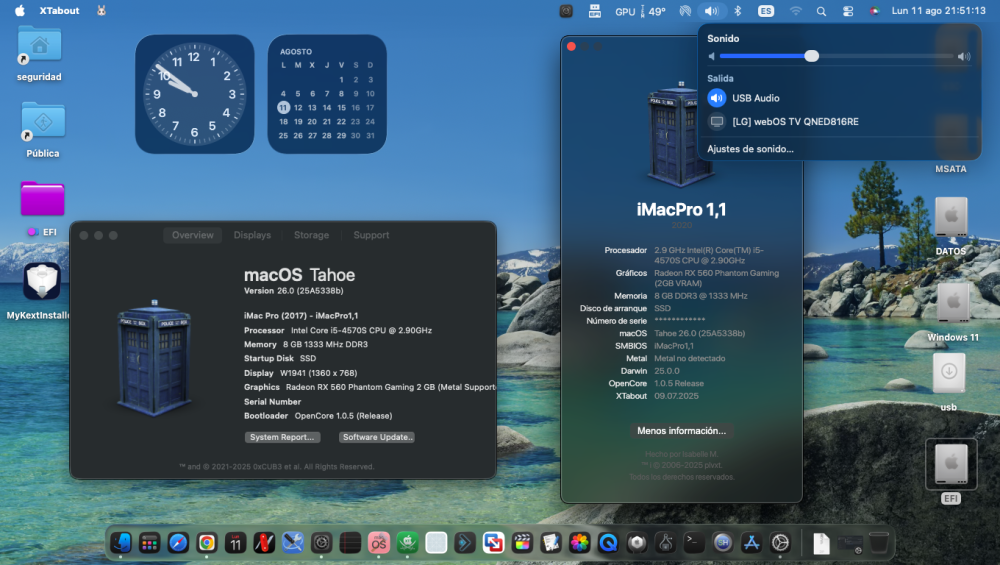The height and width of the screenshot is (565, 1000).
Task: Open the XTabout application menu
Action: pyautogui.click(x=59, y=11)
